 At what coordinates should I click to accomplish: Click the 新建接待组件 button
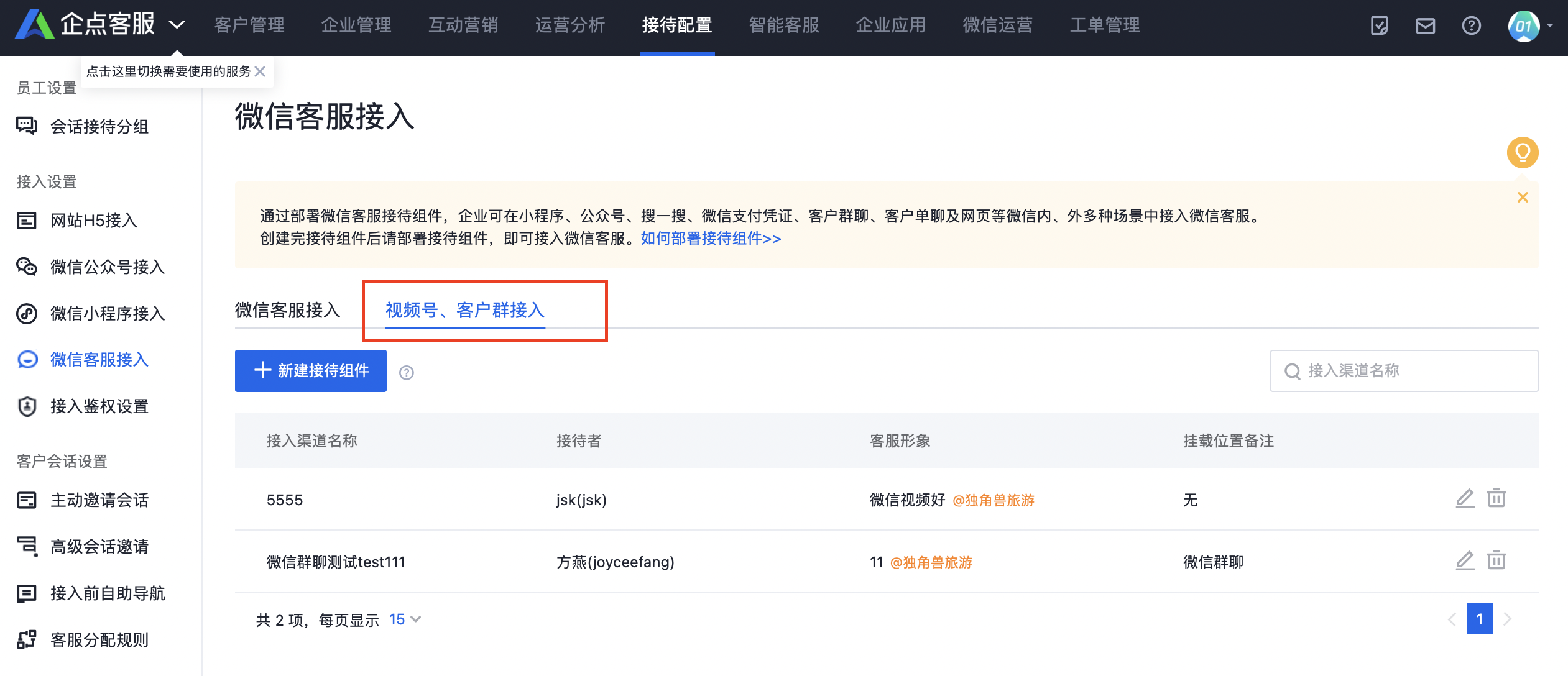point(311,371)
